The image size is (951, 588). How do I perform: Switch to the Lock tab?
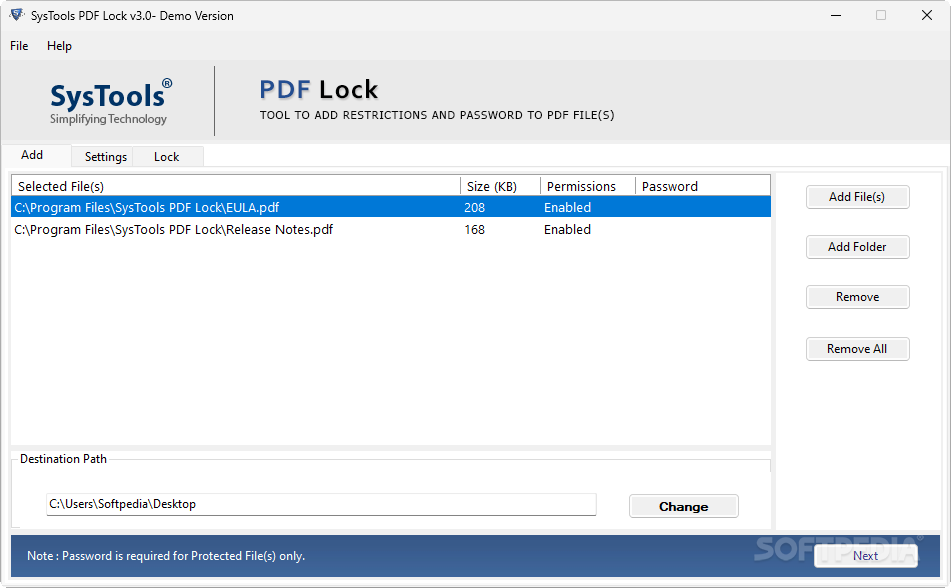[167, 157]
